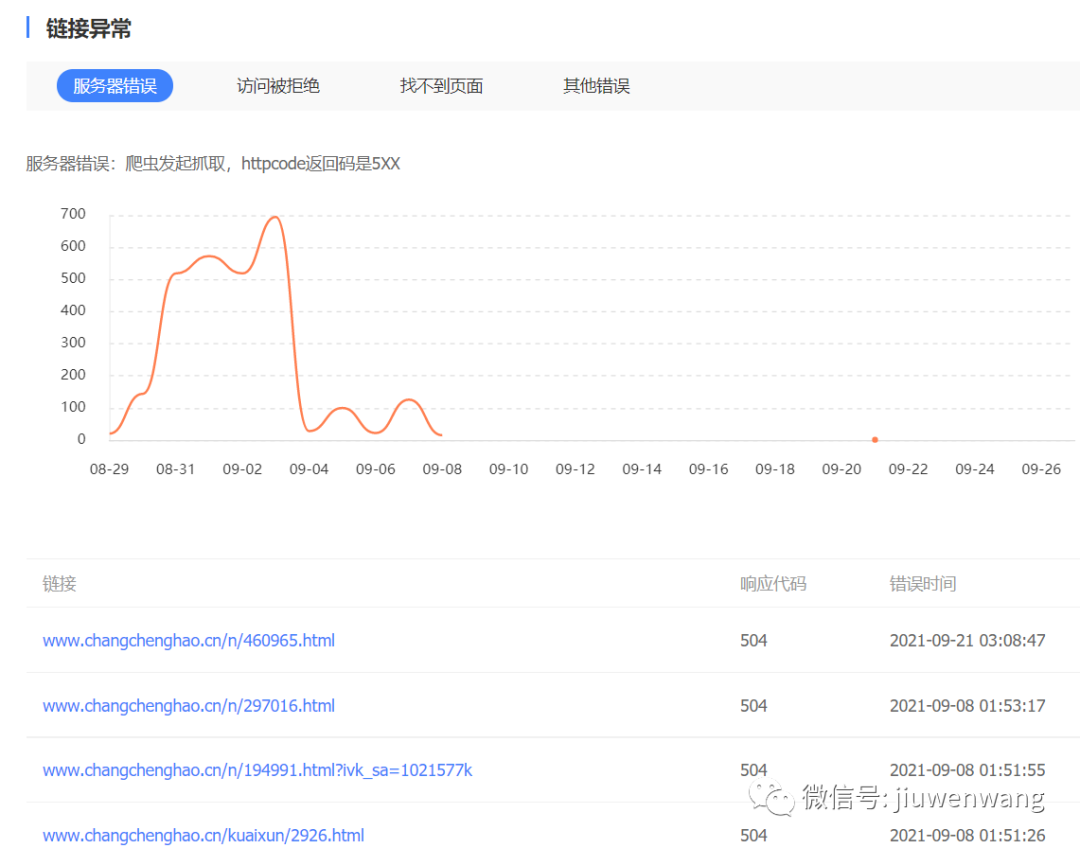Click the 链接 column header
The height and width of the screenshot is (848, 1080).
(59, 583)
